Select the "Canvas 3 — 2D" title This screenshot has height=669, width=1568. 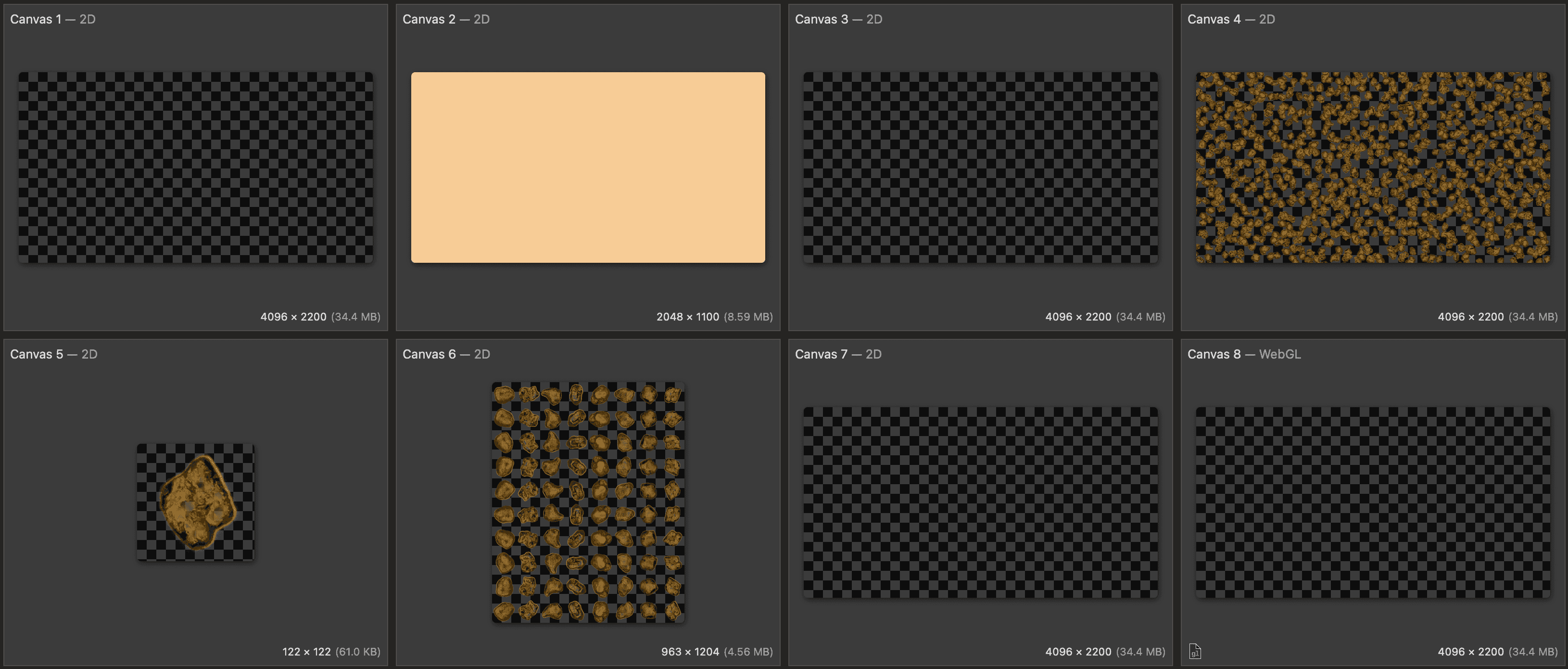coord(838,19)
